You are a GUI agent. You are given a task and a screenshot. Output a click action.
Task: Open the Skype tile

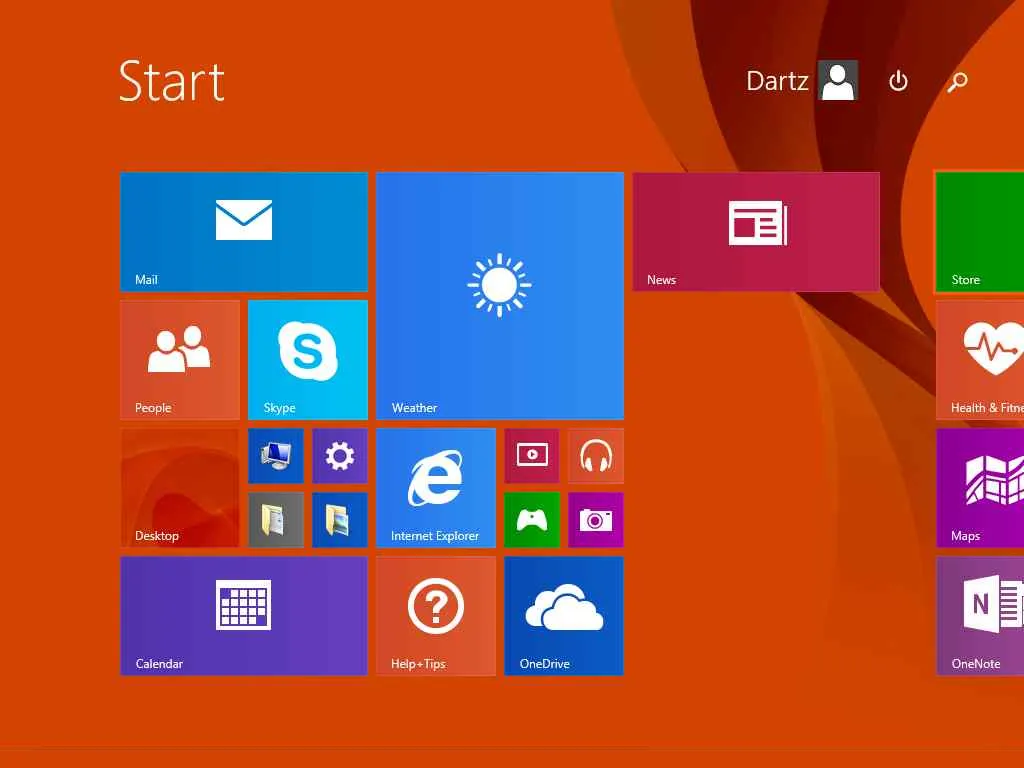[308, 360]
